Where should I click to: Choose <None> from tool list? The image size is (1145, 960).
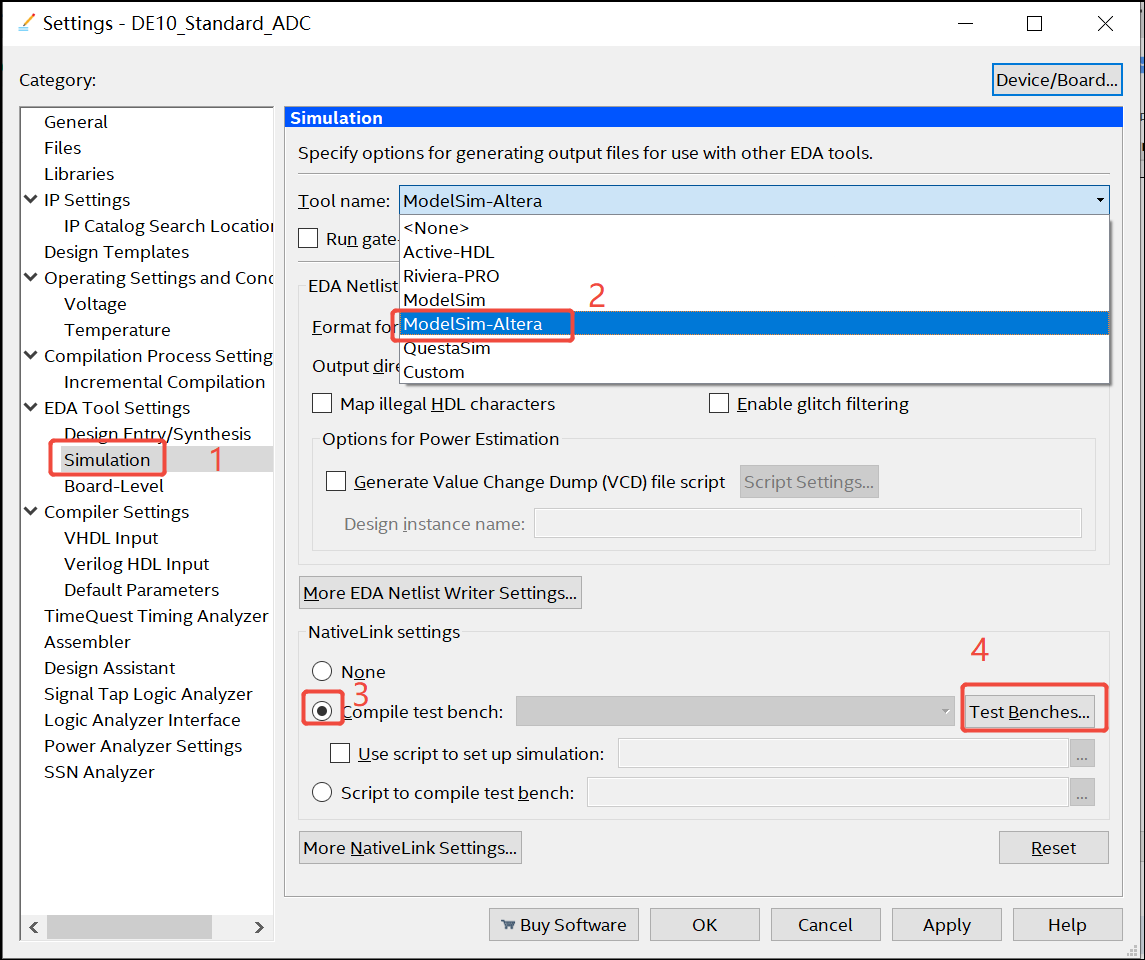[754, 228]
